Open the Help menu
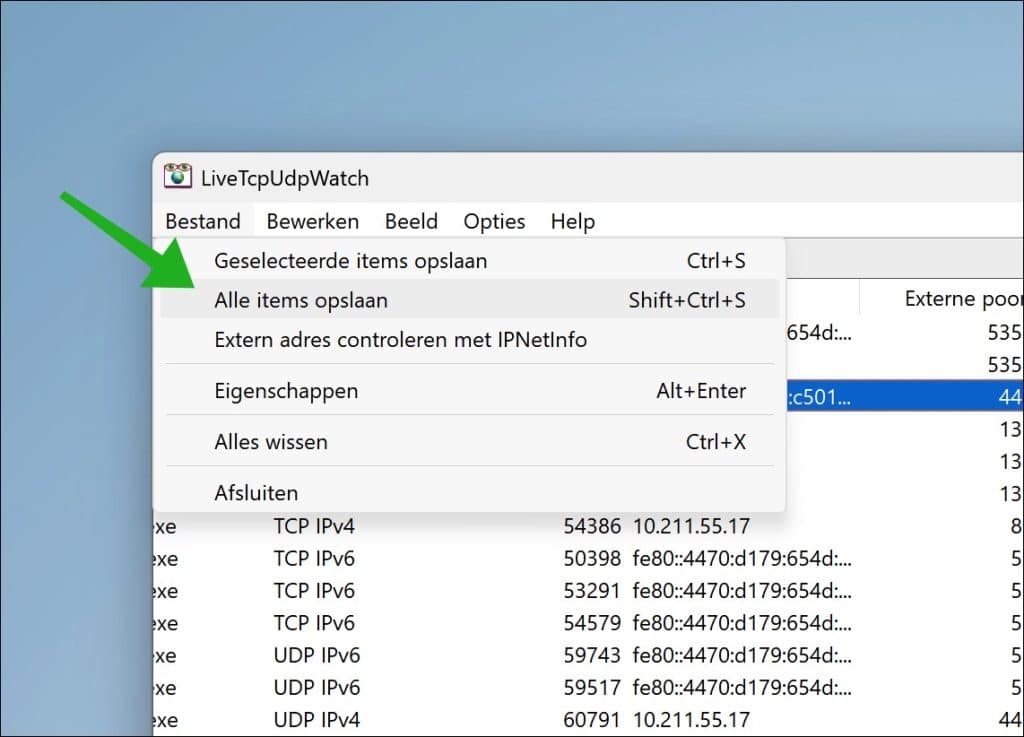 573,221
